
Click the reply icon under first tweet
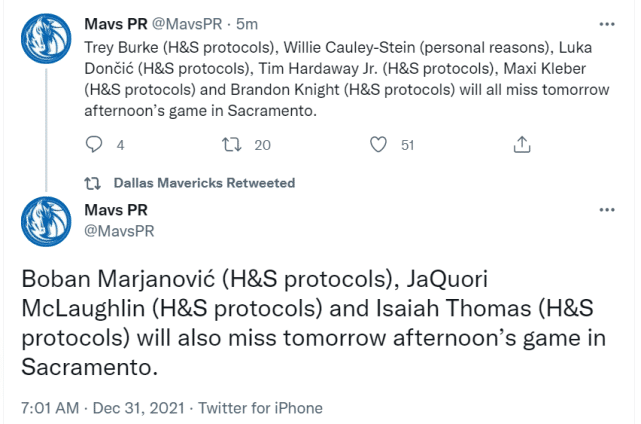(x=94, y=145)
